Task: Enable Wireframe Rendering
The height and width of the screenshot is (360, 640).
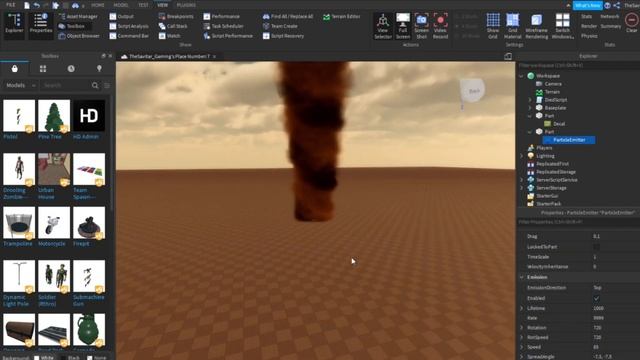Action: pyautogui.click(x=536, y=26)
